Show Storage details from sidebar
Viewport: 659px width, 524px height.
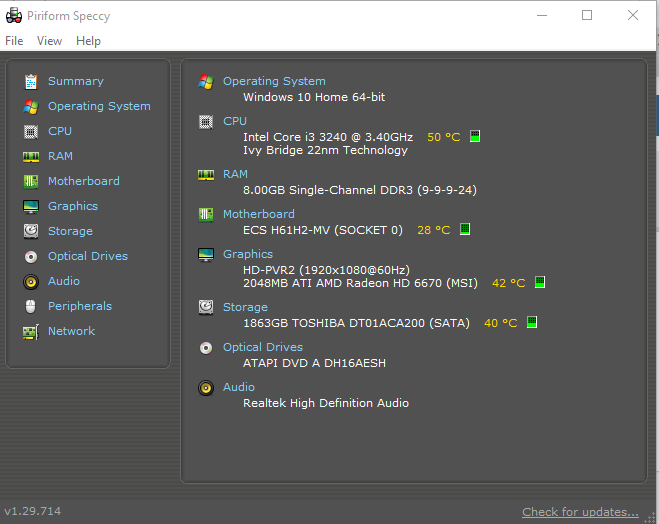pyautogui.click(x=70, y=231)
